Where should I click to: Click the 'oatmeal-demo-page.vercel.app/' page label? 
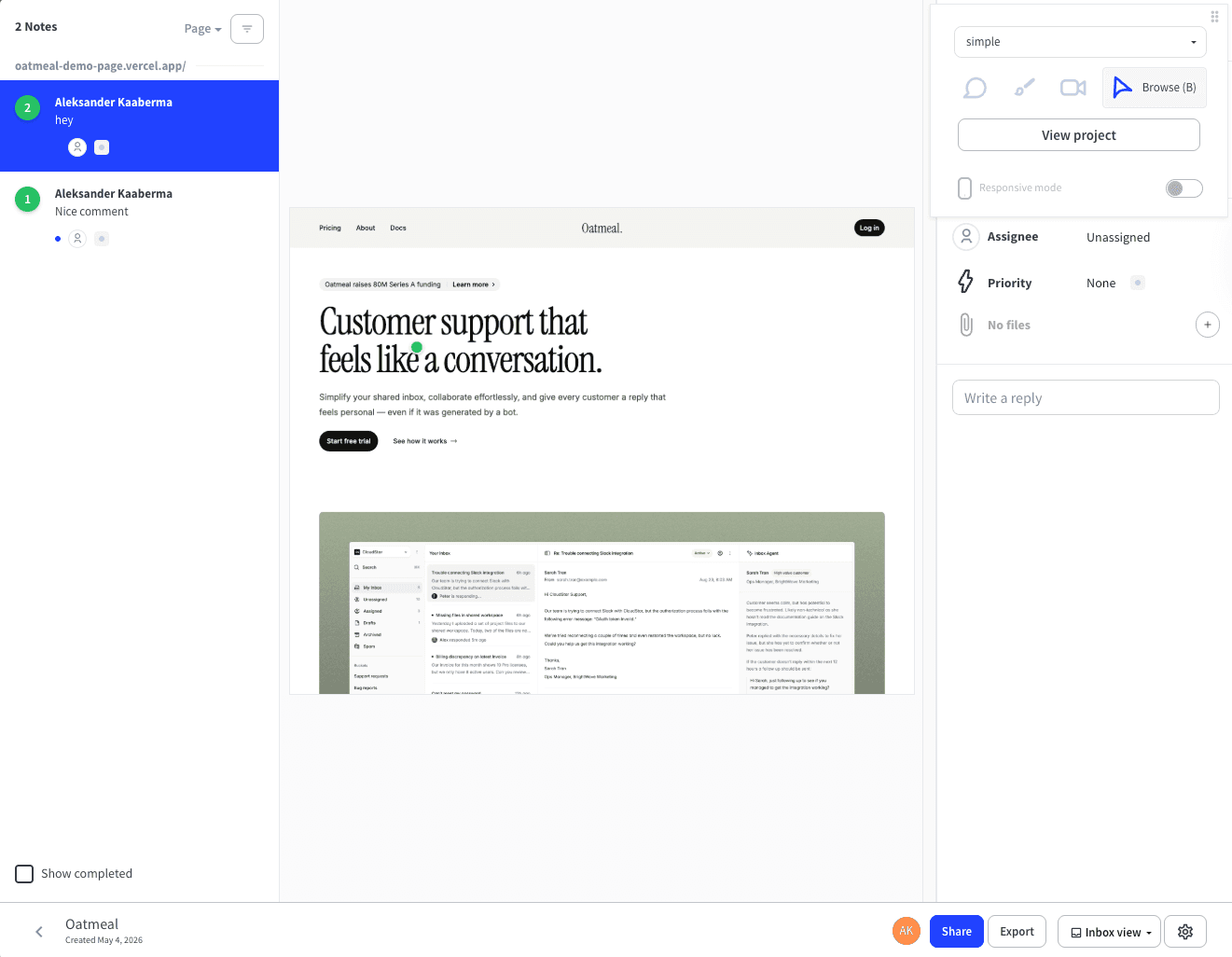(101, 66)
